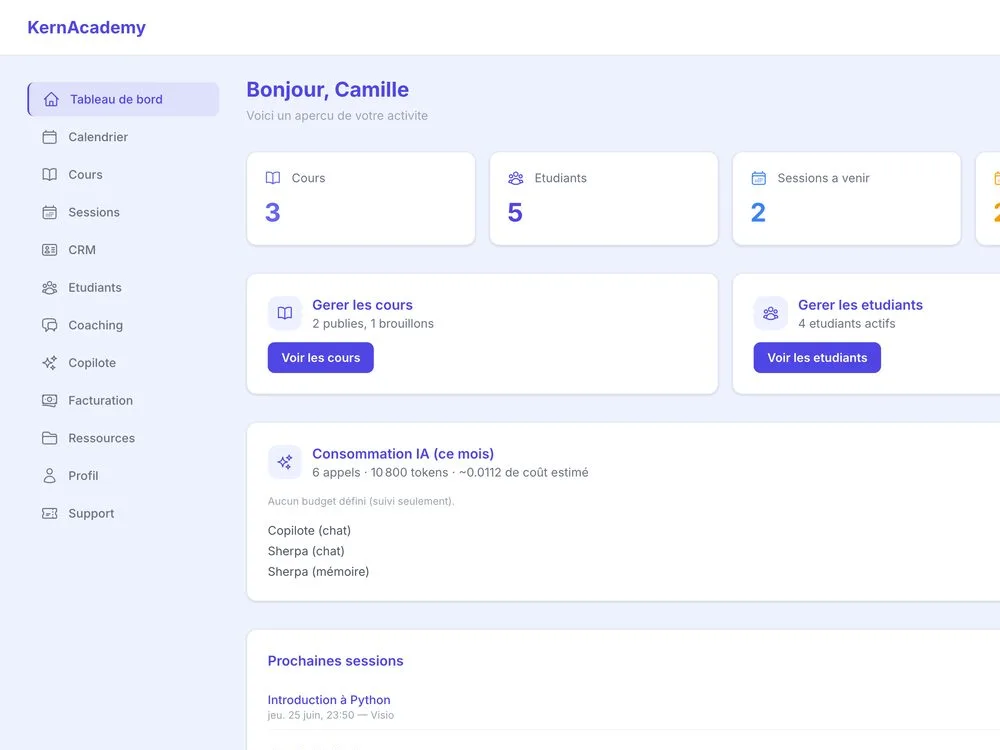Click the banknote icon beside Facturation
This screenshot has height=750, width=1000.
tap(50, 401)
